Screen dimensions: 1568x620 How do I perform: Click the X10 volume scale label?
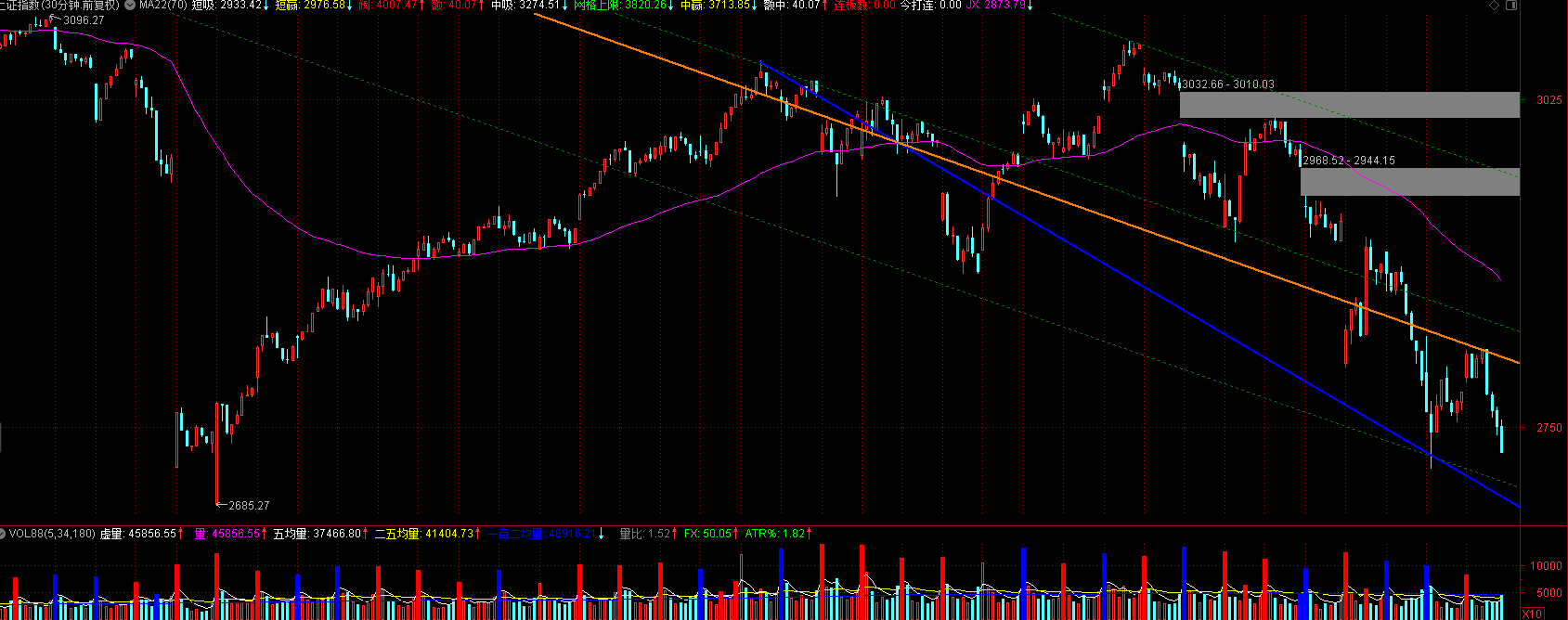(1532, 614)
